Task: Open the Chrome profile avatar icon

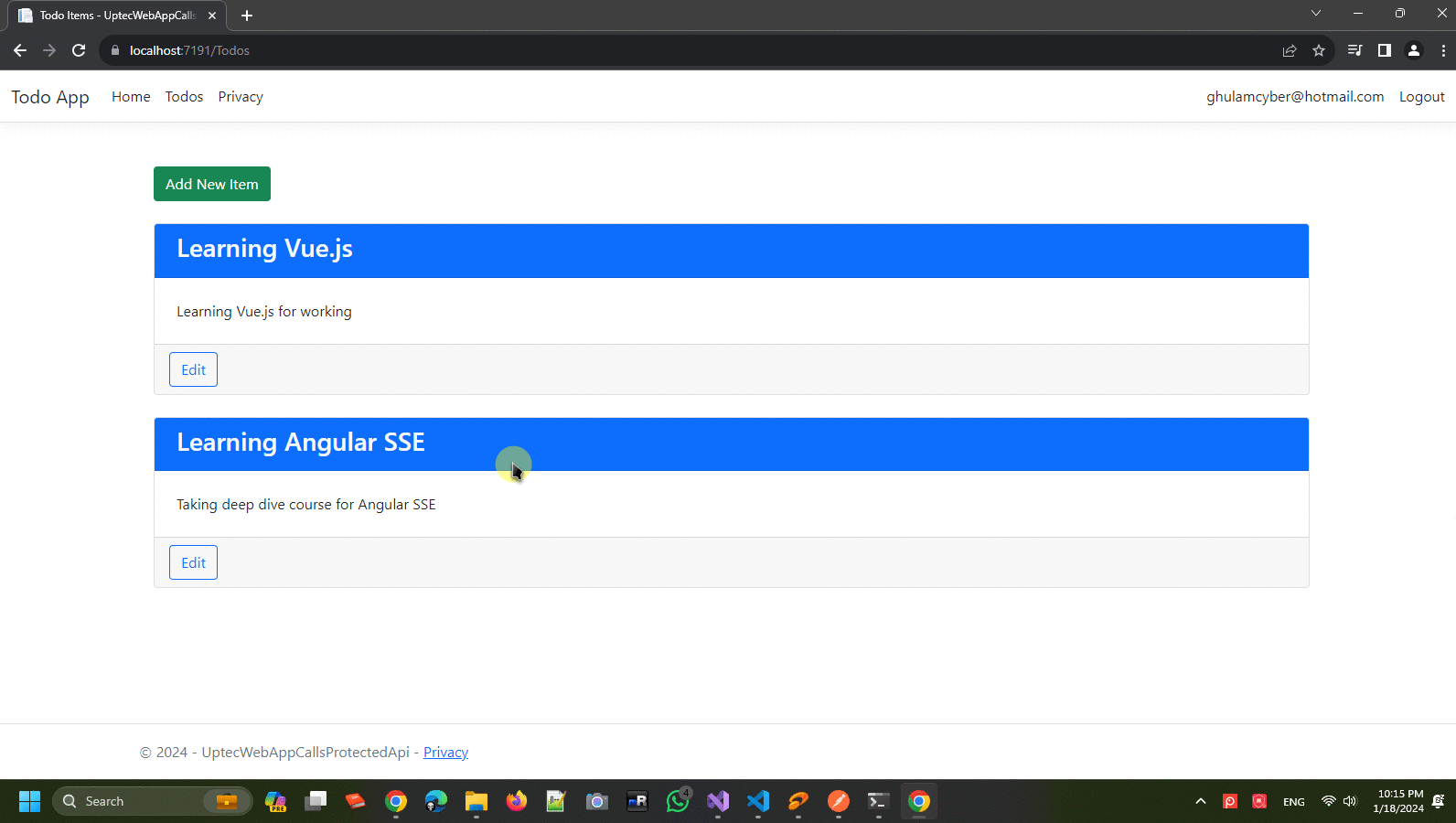Action: 1414,50
